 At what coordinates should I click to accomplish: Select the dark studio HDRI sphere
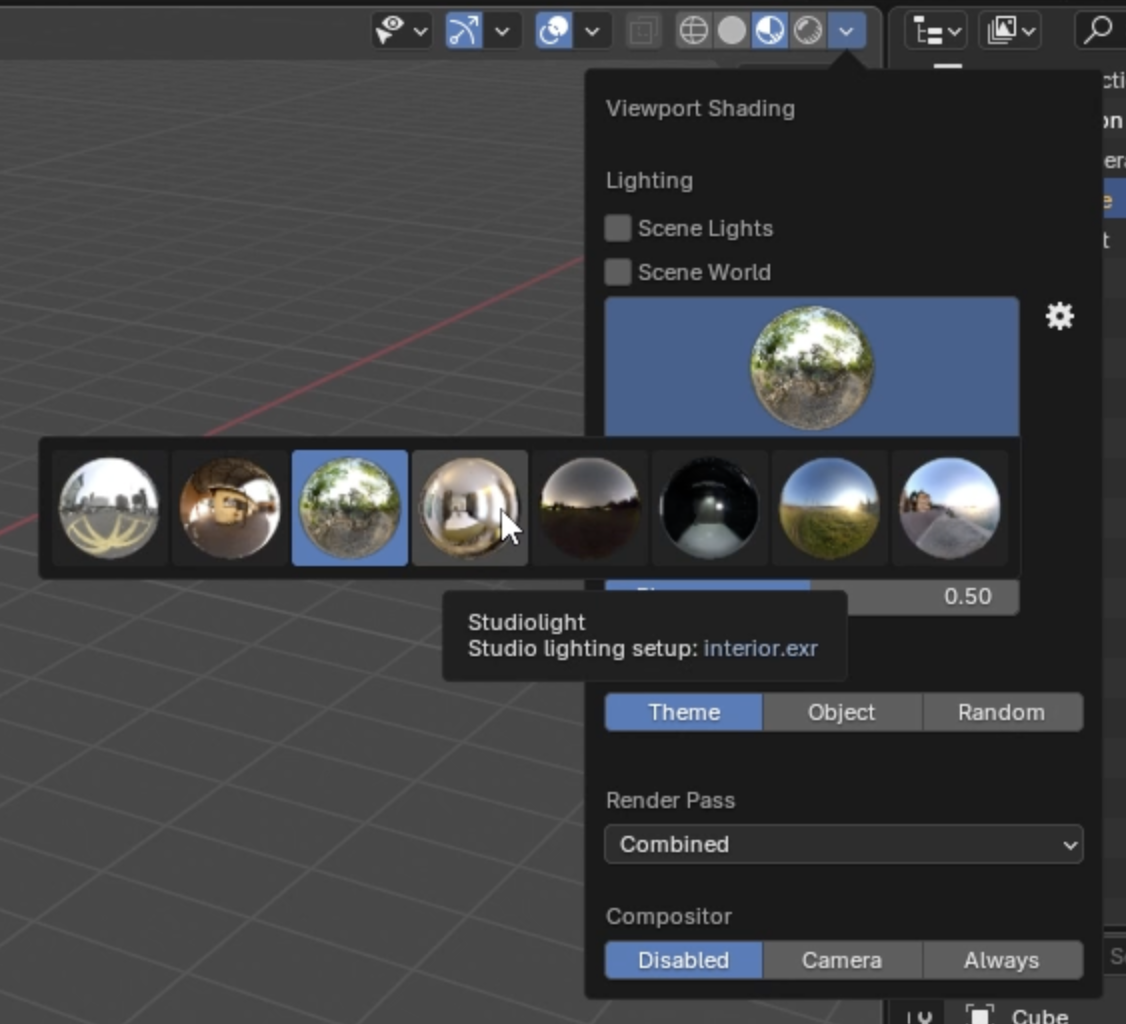tap(709, 508)
